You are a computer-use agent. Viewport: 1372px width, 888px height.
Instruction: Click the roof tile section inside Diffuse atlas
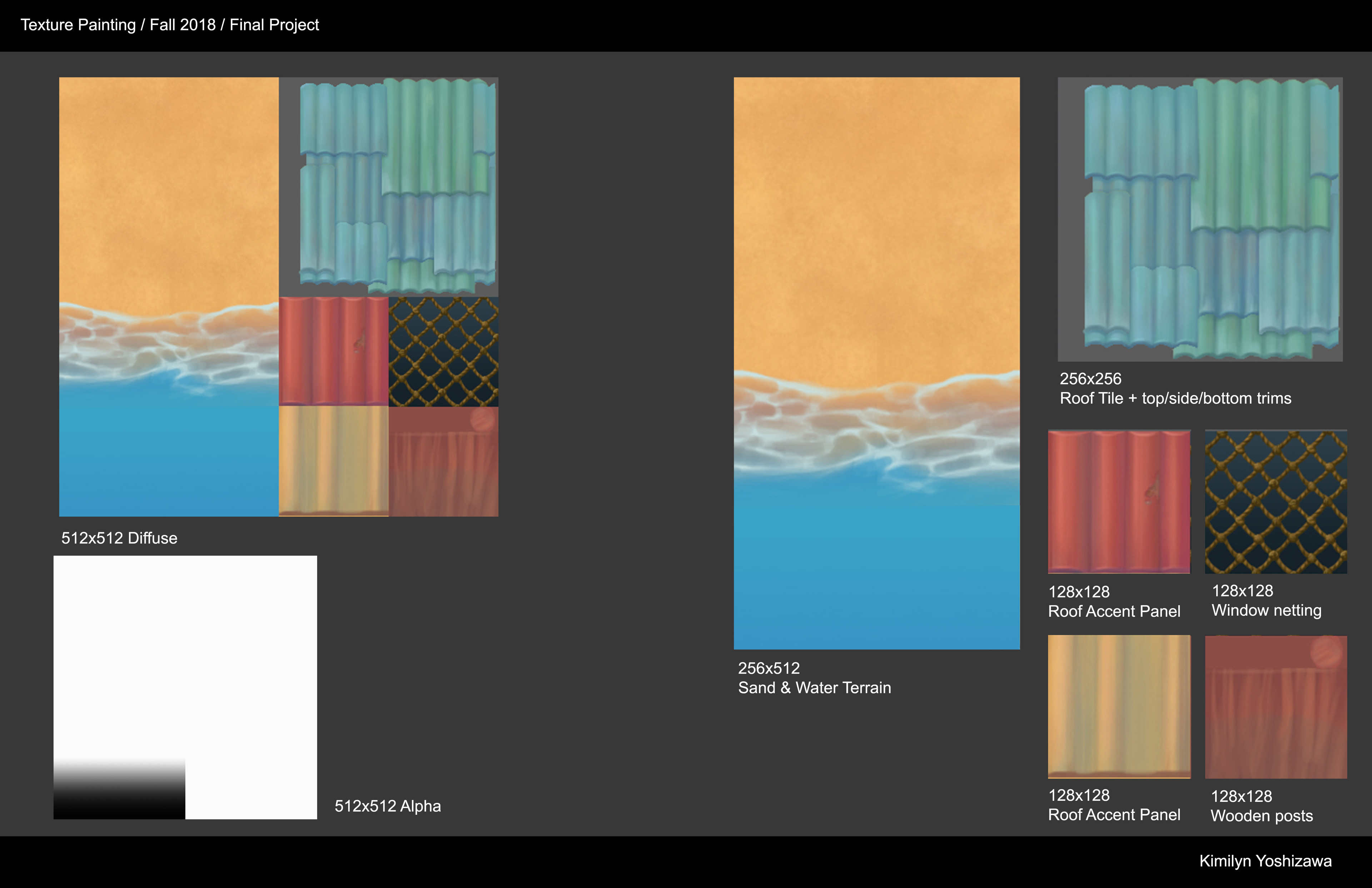[388, 187]
